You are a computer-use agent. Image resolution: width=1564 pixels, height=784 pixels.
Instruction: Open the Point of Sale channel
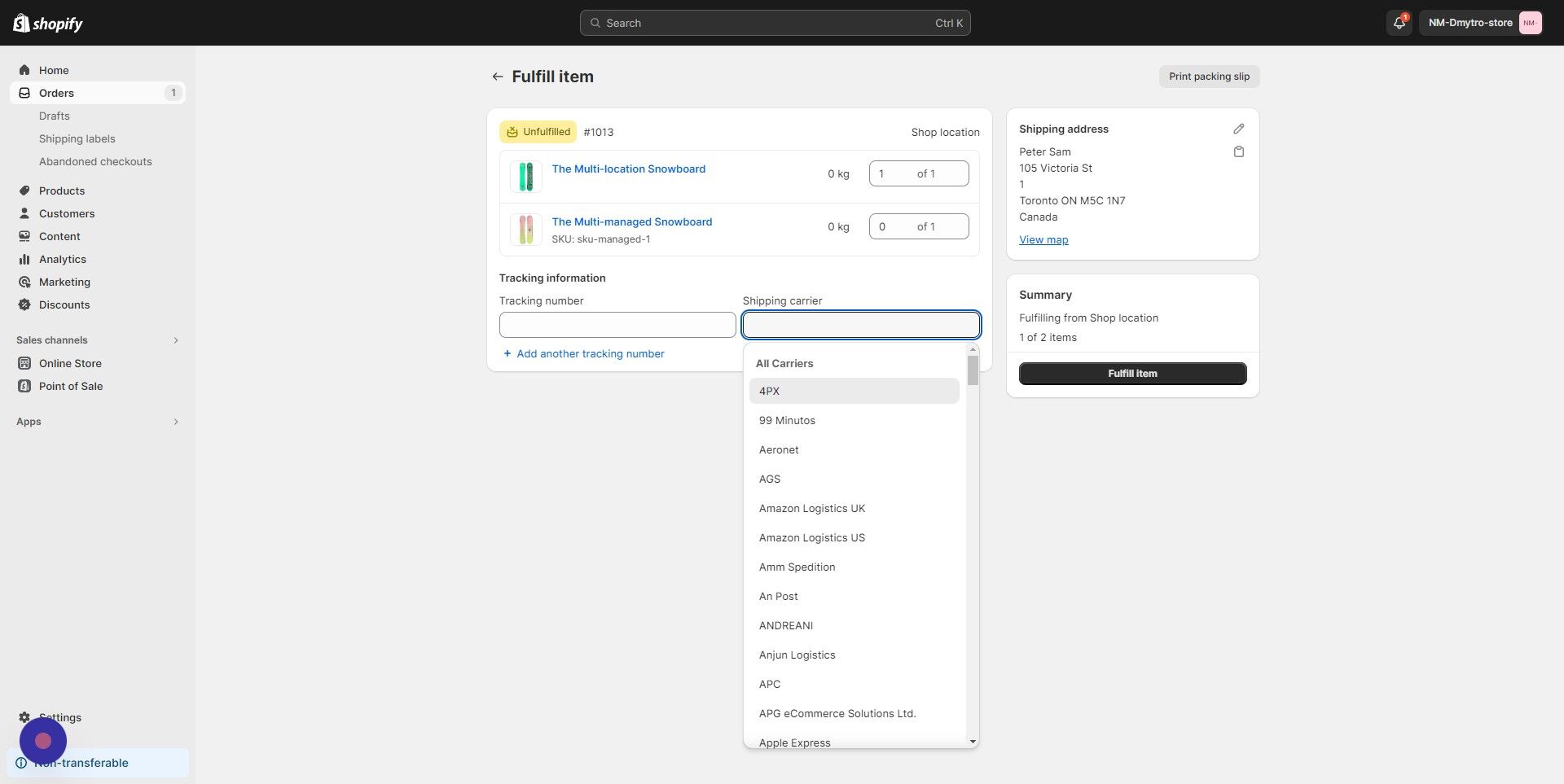[x=69, y=386]
